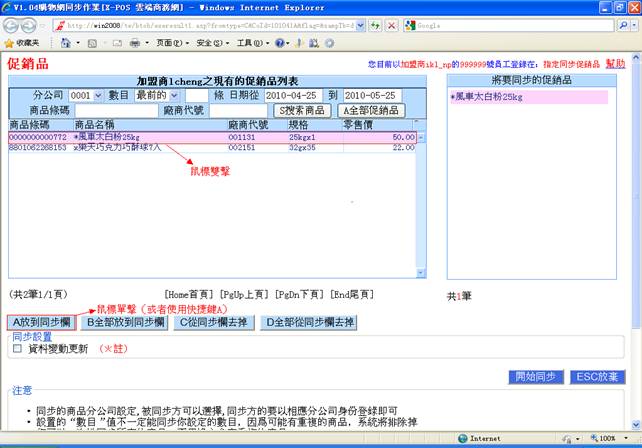Viewport: 642px width, 448px height.
Task: Click the printer icon in toolbar
Action: click(134, 44)
